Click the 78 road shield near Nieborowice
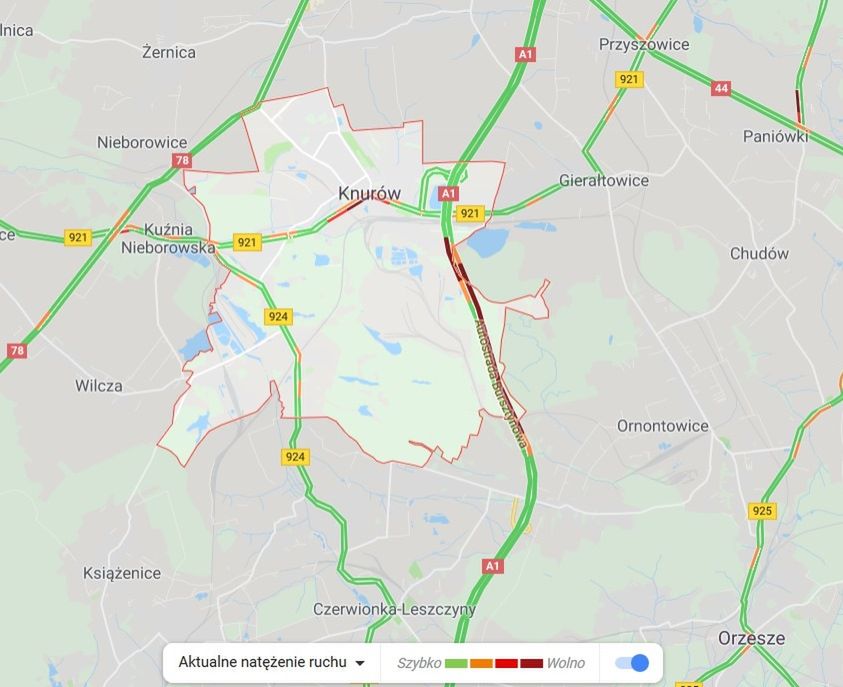Screen dimensions: 843x687 [x=182, y=160]
